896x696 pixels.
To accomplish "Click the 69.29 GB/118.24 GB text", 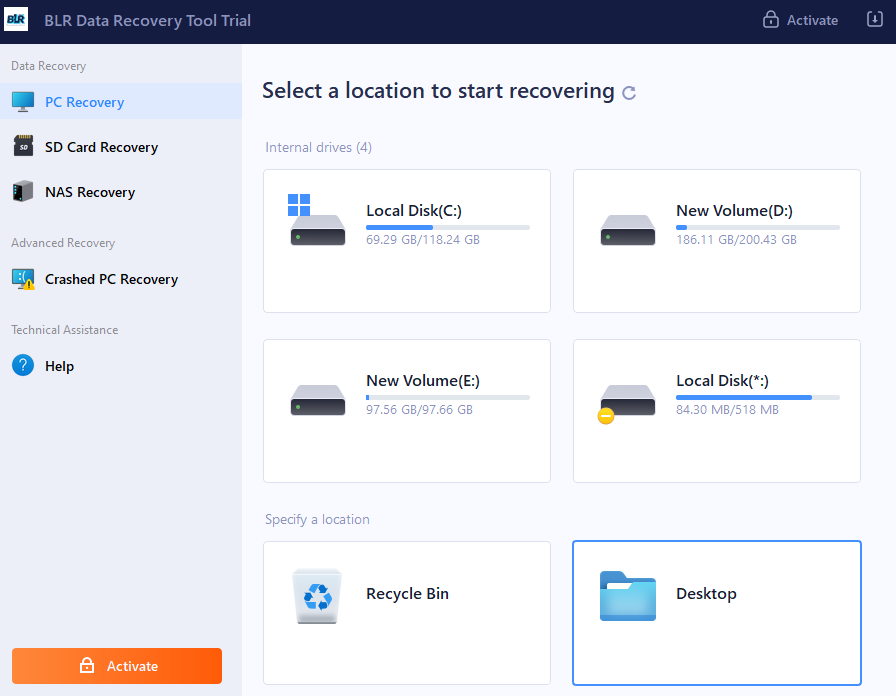I will point(423,239).
